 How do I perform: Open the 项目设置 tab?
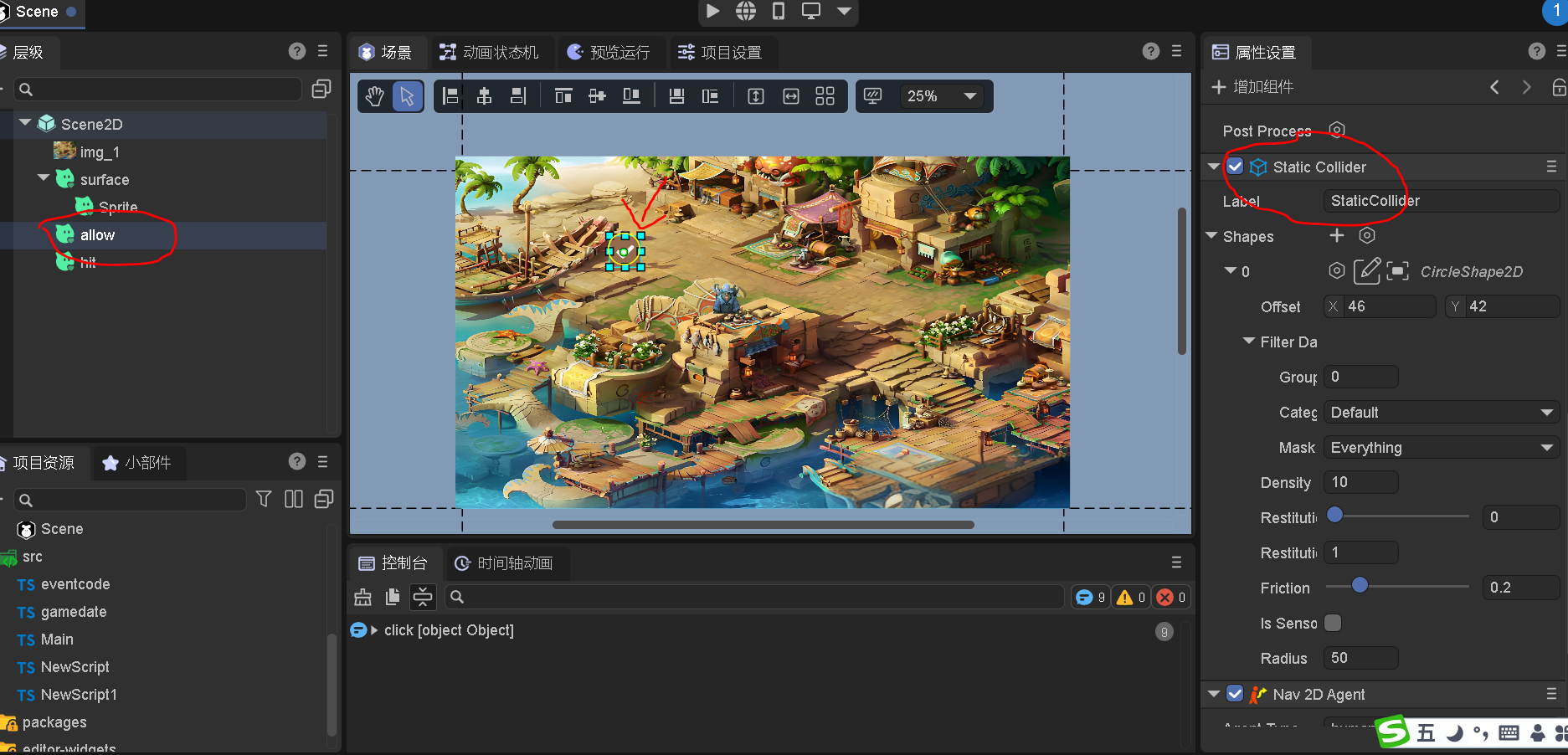720,52
